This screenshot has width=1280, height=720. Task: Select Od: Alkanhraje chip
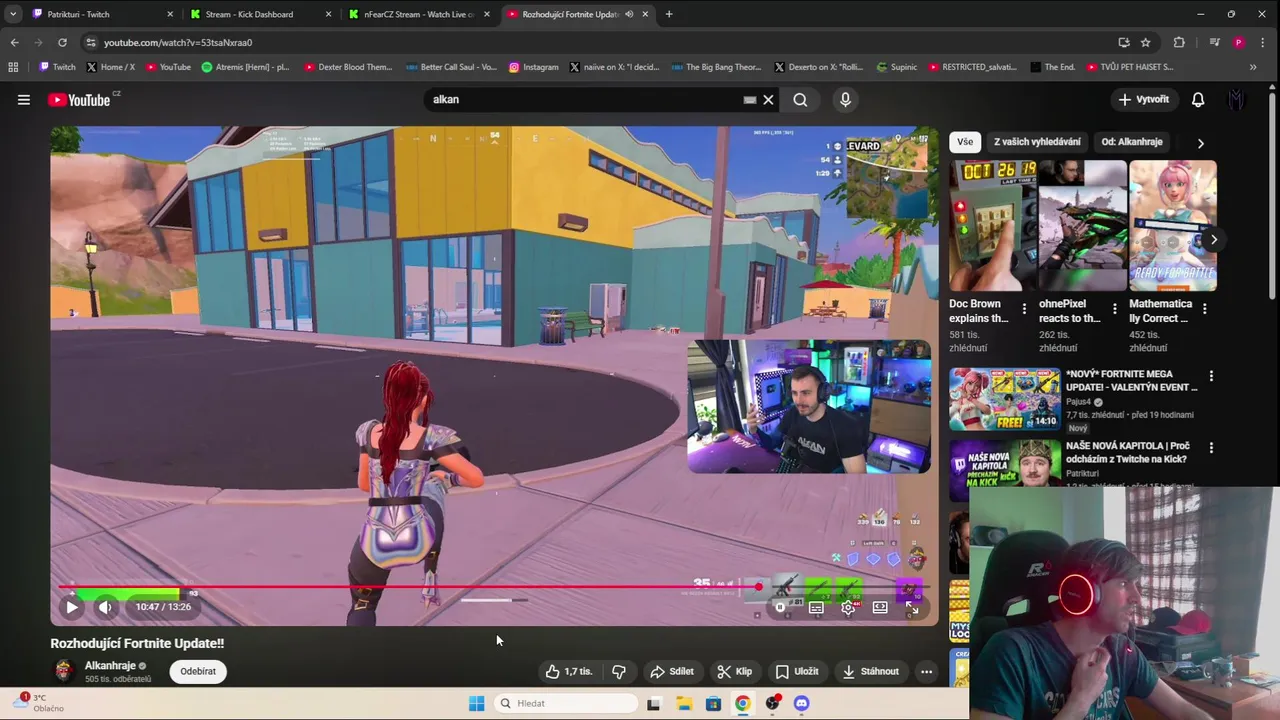(1132, 142)
